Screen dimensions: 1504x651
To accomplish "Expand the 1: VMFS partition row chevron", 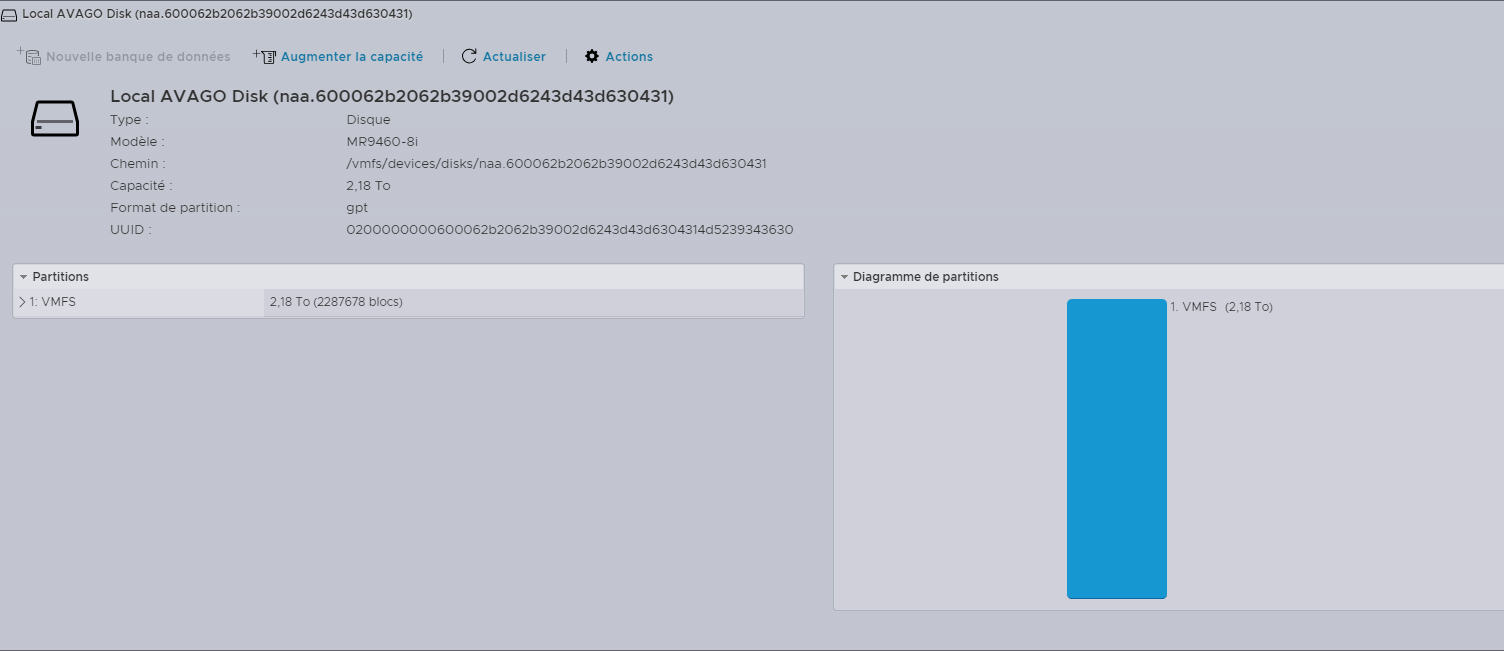I will (x=22, y=302).
